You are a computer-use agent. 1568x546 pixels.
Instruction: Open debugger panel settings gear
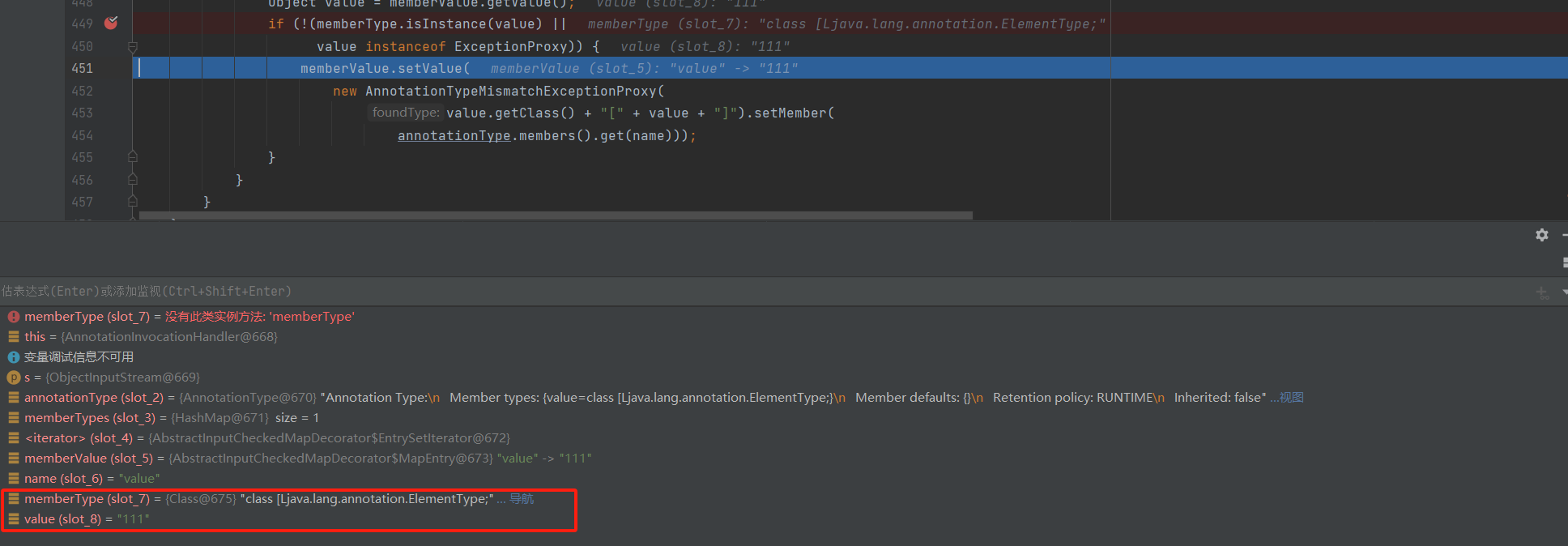(x=1541, y=235)
